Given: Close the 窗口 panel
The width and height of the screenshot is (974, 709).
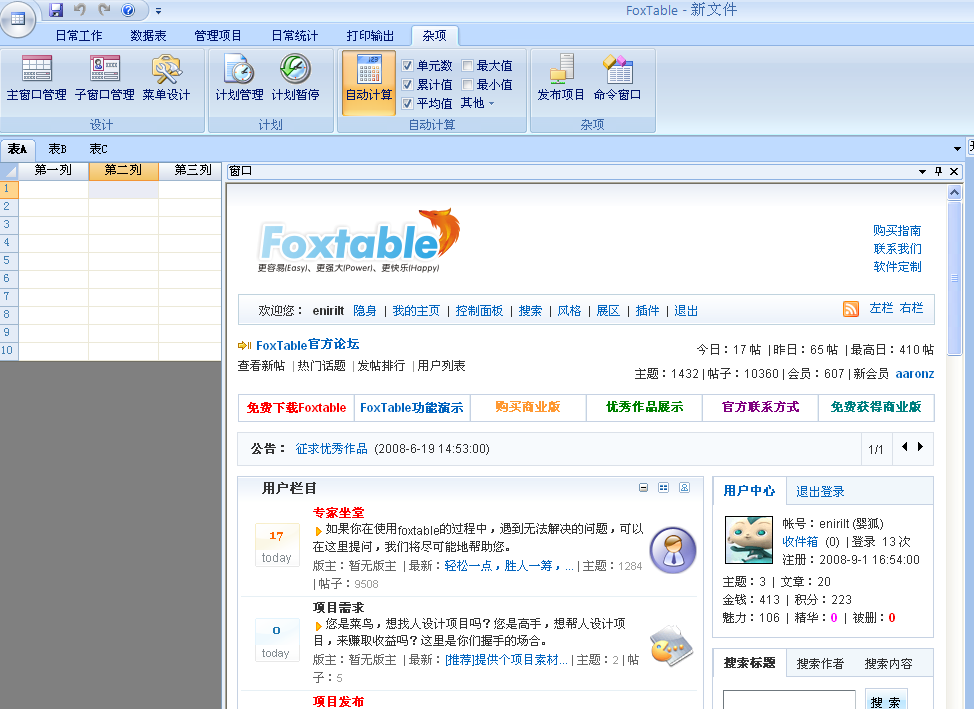Looking at the screenshot, I should (x=955, y=171).
